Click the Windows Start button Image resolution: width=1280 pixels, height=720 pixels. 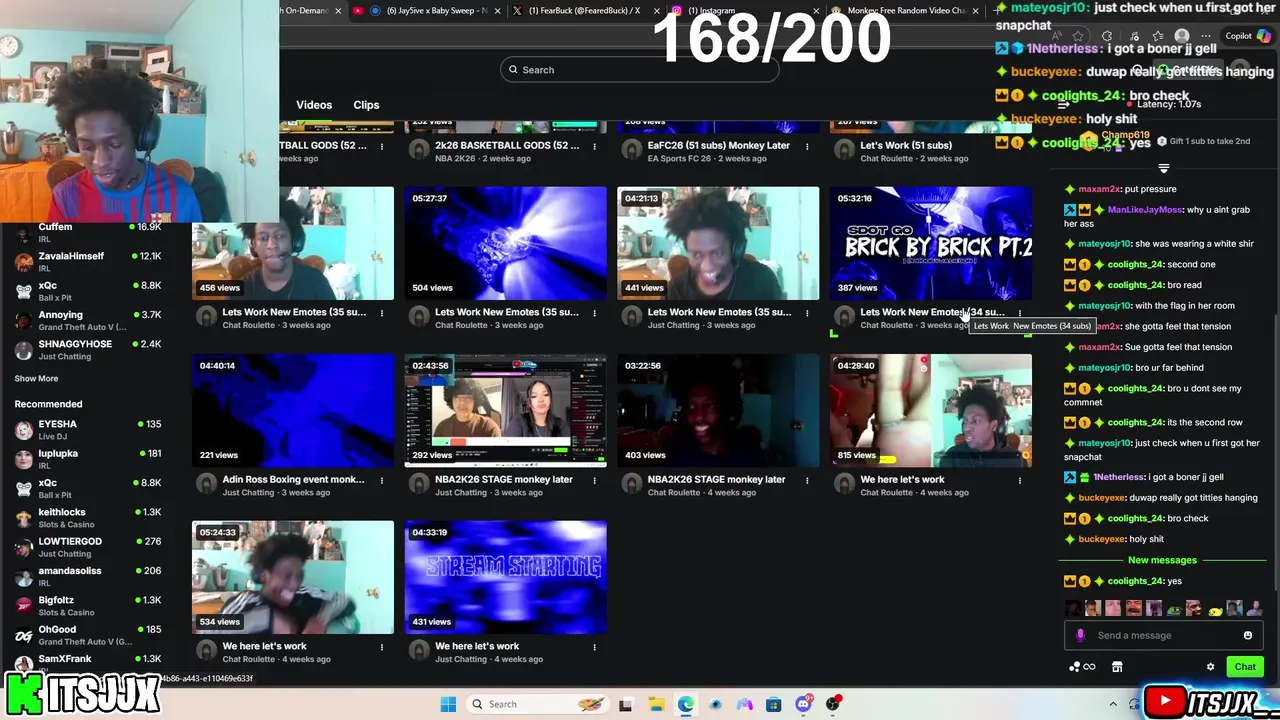[449, 704]
